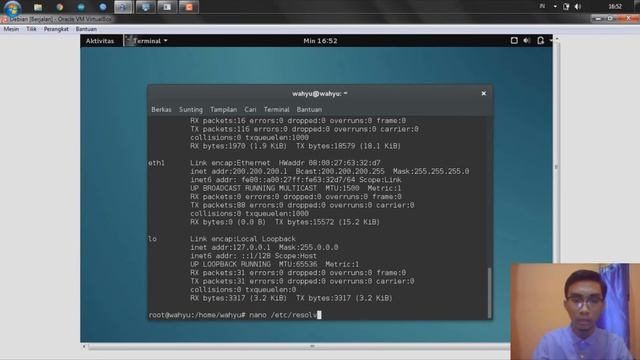
Task: Click the Windows tray volume speaker icon
Action: [x=578, y=7]
